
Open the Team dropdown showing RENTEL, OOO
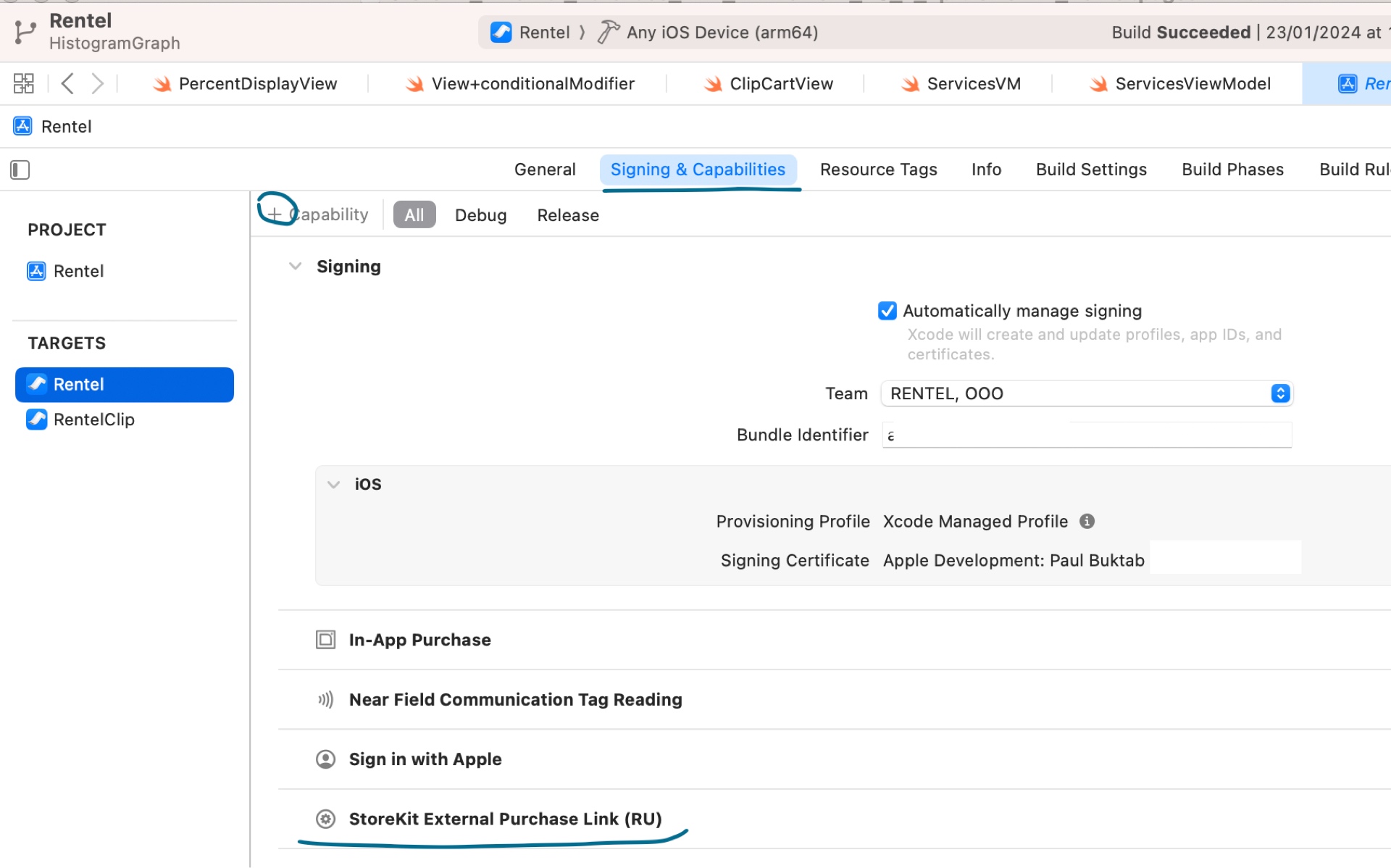1280,393
